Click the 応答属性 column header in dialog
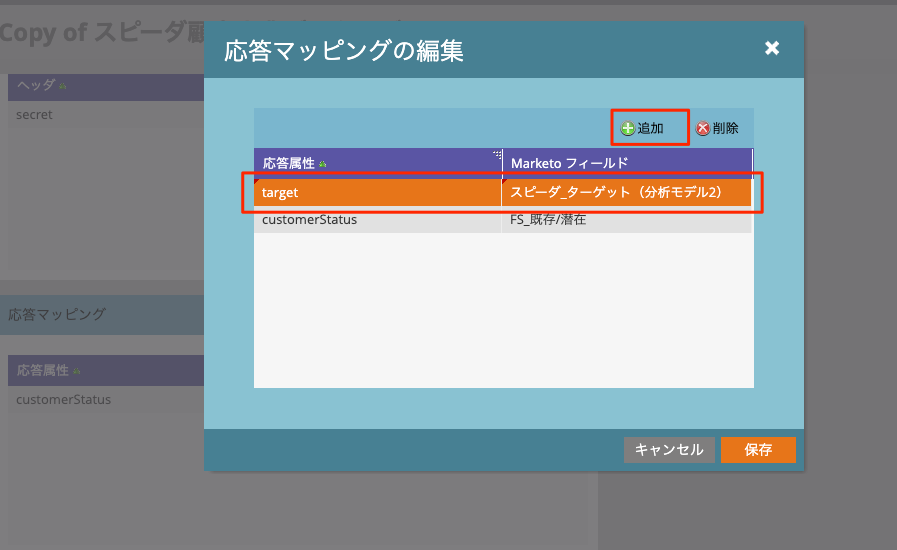The image size is (897, 550). coord(289,162)
